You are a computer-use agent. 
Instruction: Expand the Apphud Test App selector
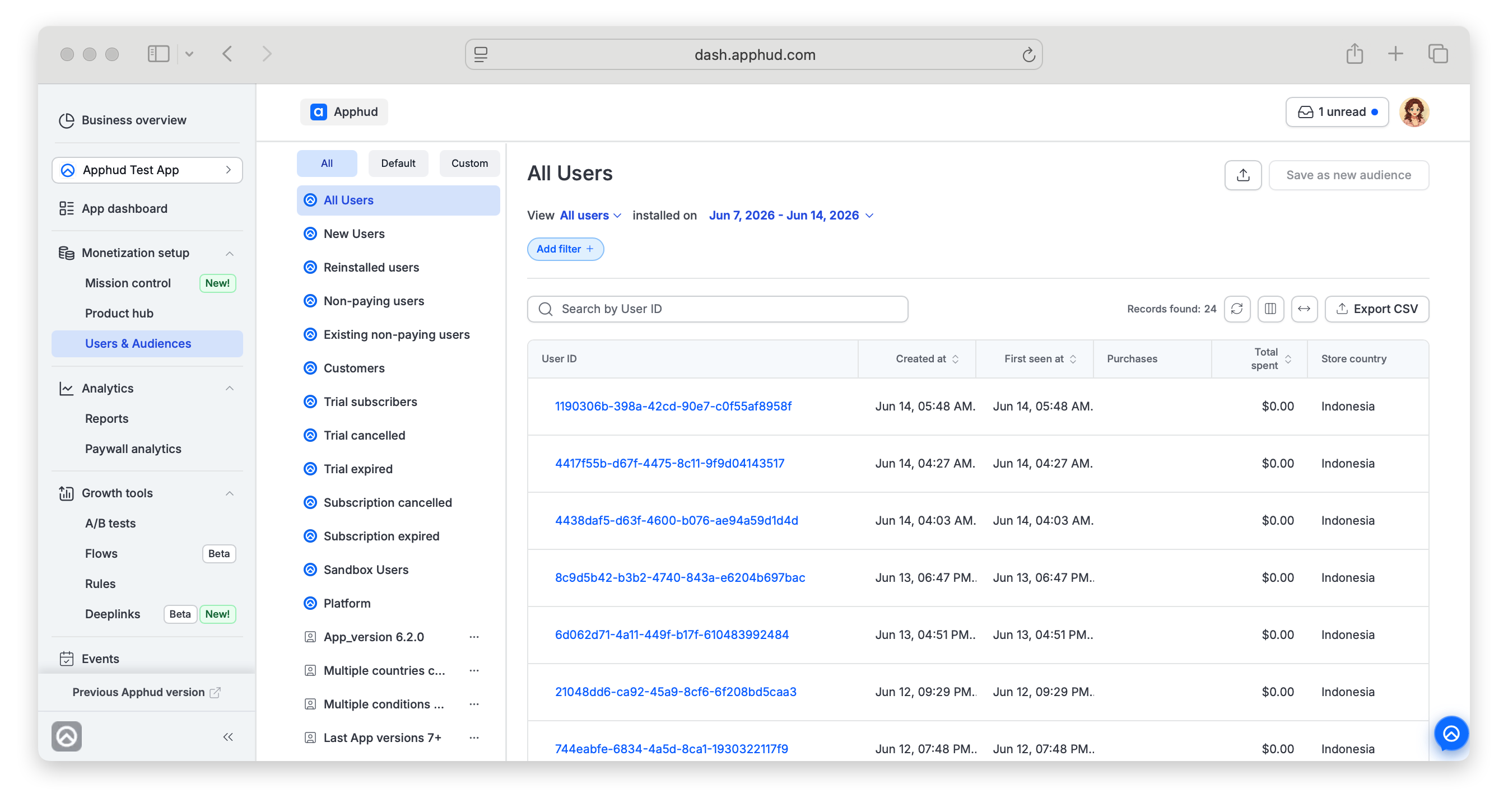[x=147, y=170]
